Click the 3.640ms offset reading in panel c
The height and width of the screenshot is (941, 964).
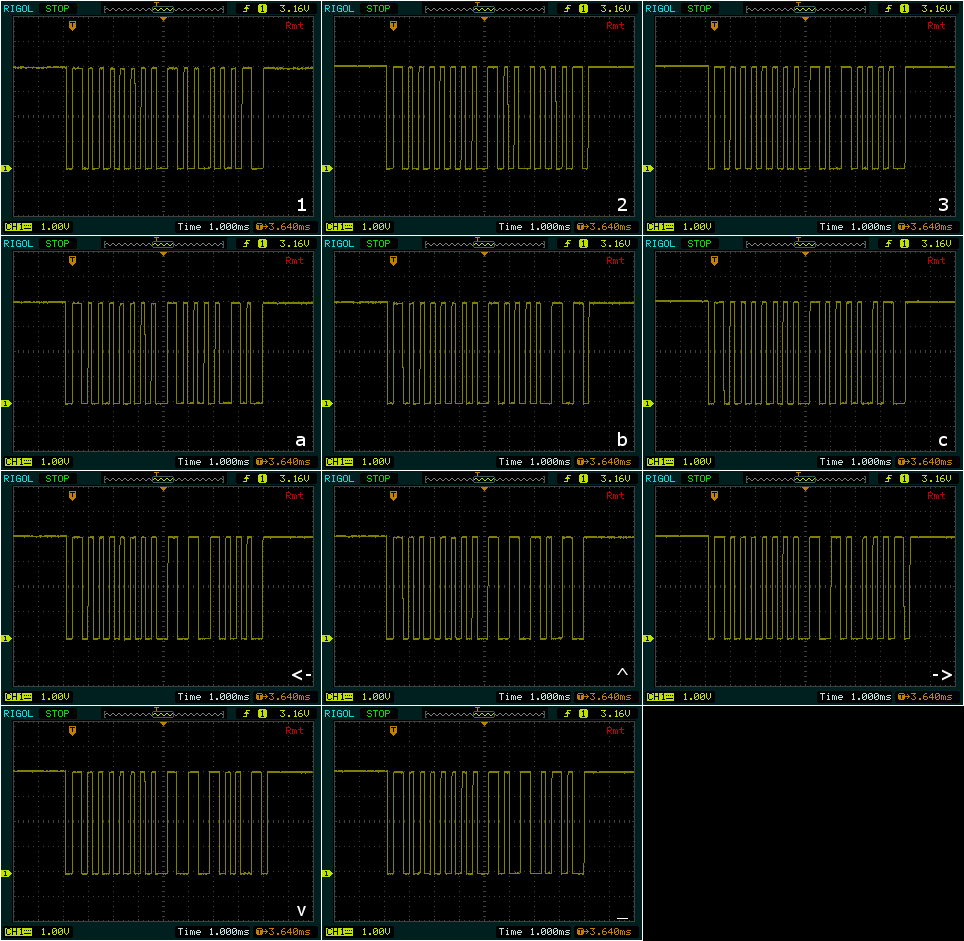(930, 462)
